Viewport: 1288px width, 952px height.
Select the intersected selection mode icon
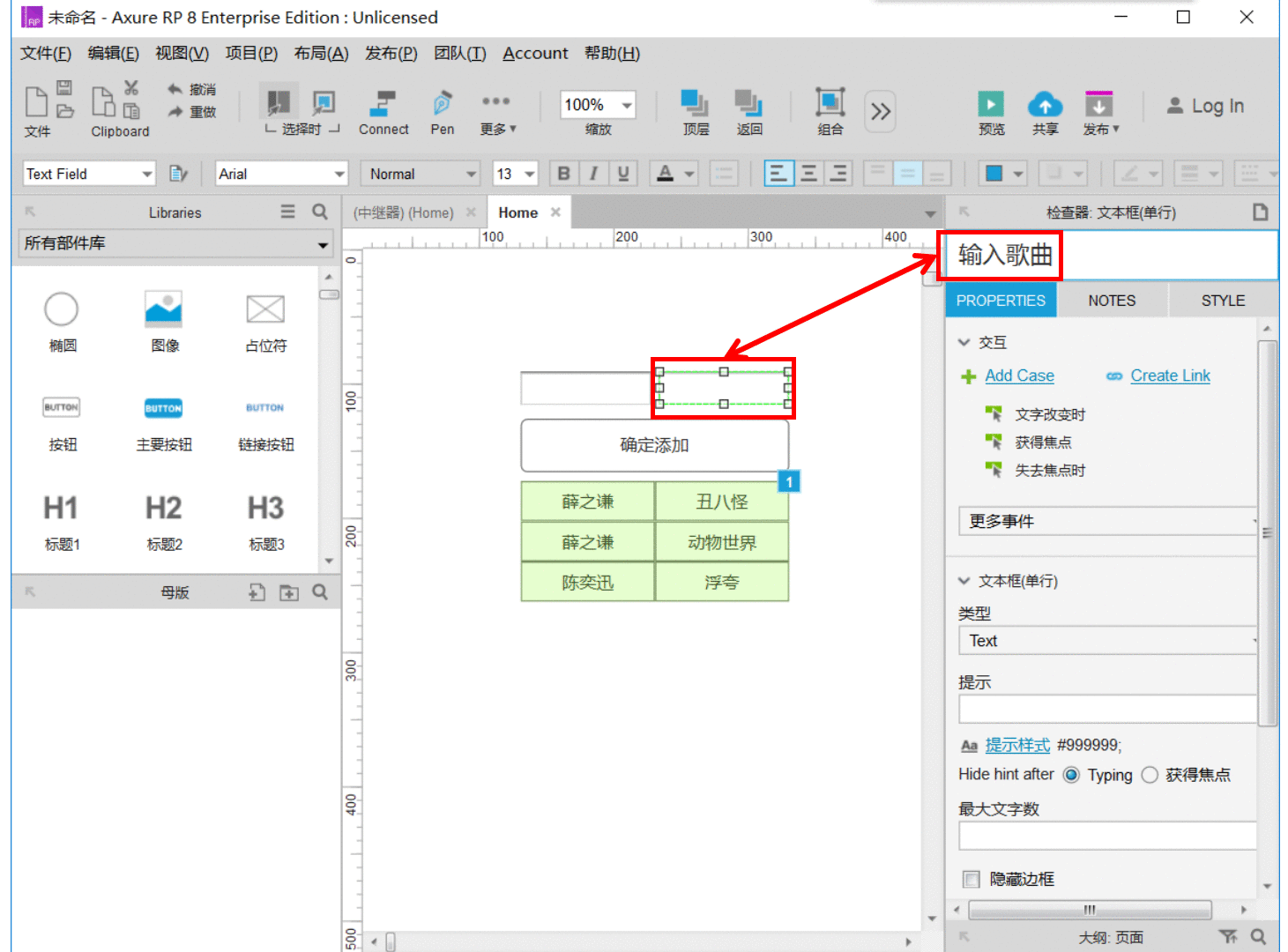pos(279,102)
